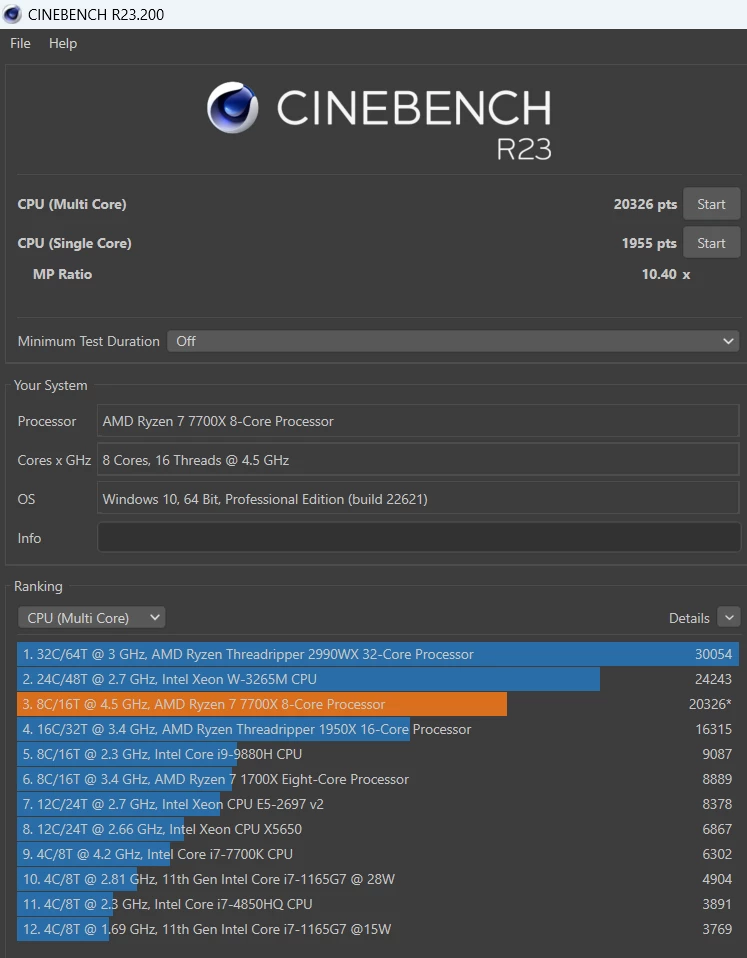Select i7-1165G7 @15W ranking row
747x958 pixels.
(378, 930)
